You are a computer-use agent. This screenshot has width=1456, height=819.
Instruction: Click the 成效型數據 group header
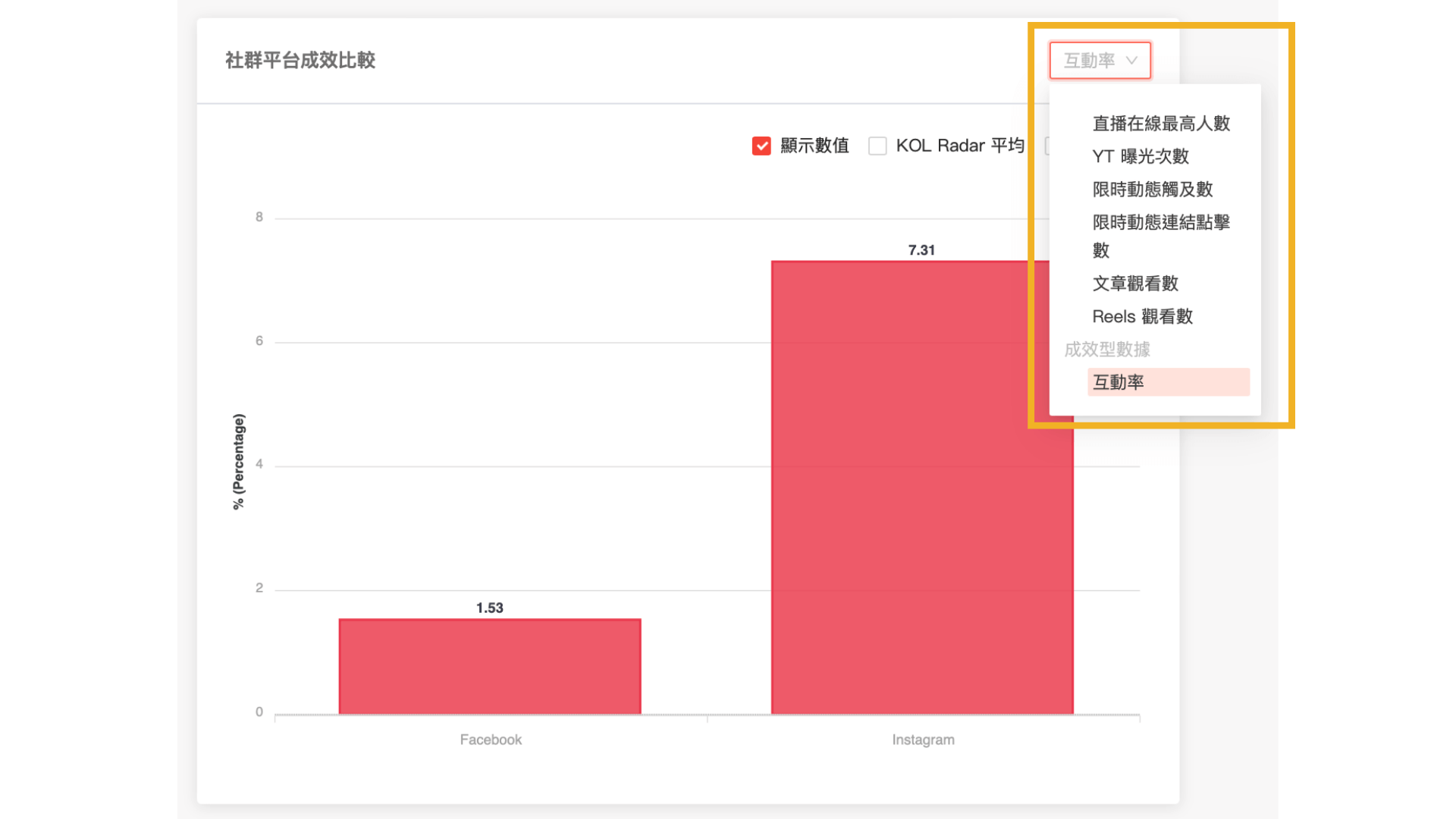1106,350
